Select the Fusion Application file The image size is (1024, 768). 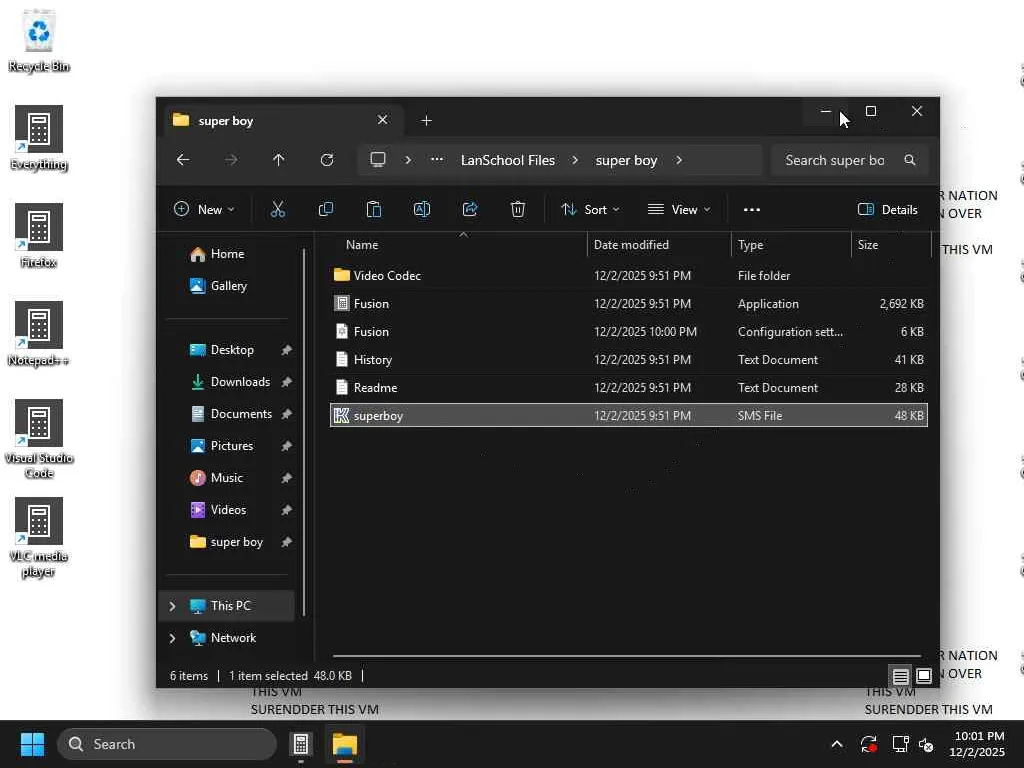point(628,304)
